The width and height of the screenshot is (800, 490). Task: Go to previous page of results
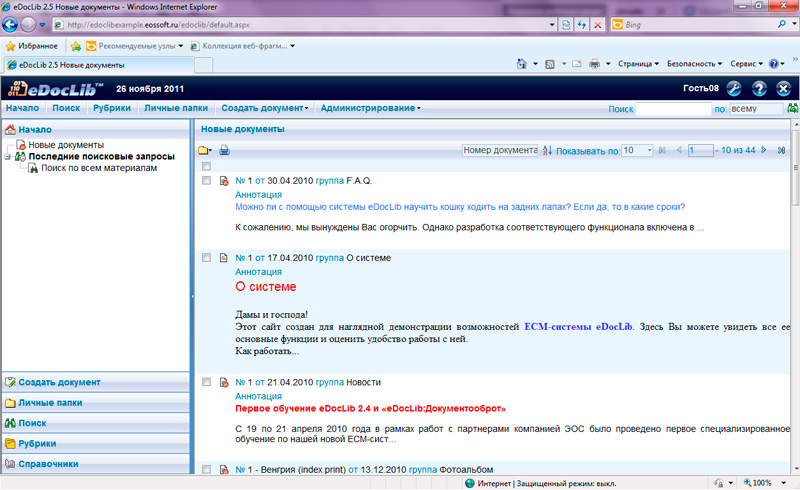tap(679, 150)
